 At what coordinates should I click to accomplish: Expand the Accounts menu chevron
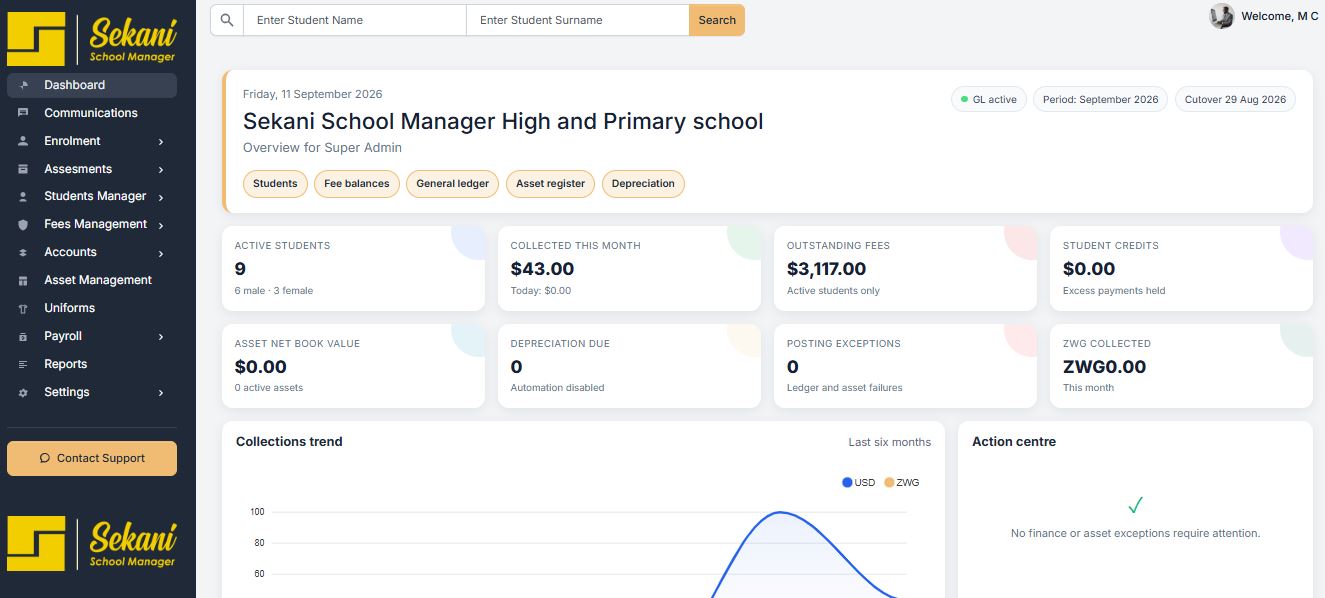[x=161, y=254]
